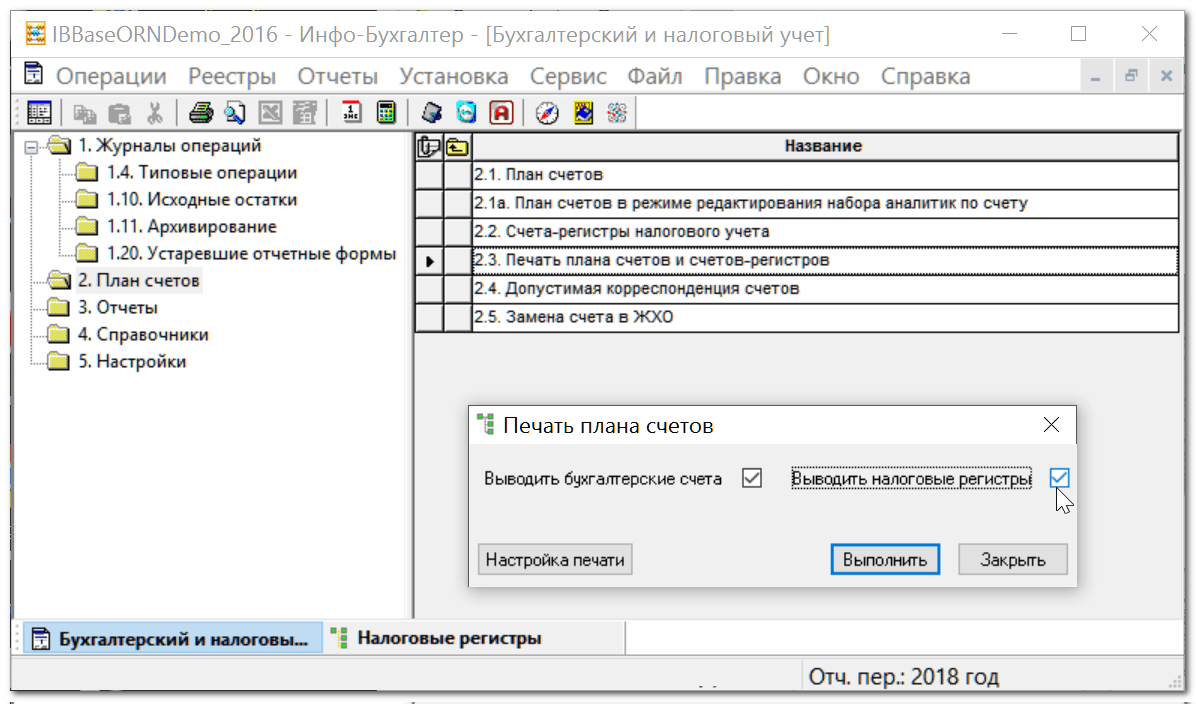The height and width of the screenshot is (704, 1196).
Task: Switch to Бухгалтерский и налоговый tab
Action: pyautogui.click(x=172, y=638)
